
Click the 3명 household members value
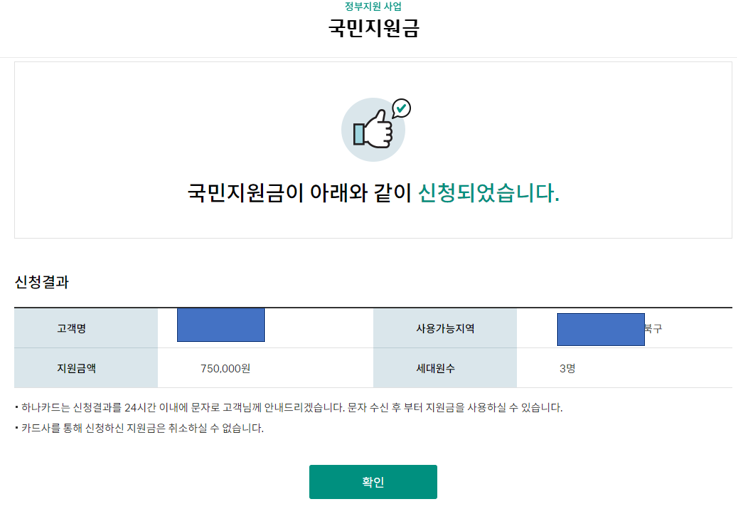coord(567,368)
